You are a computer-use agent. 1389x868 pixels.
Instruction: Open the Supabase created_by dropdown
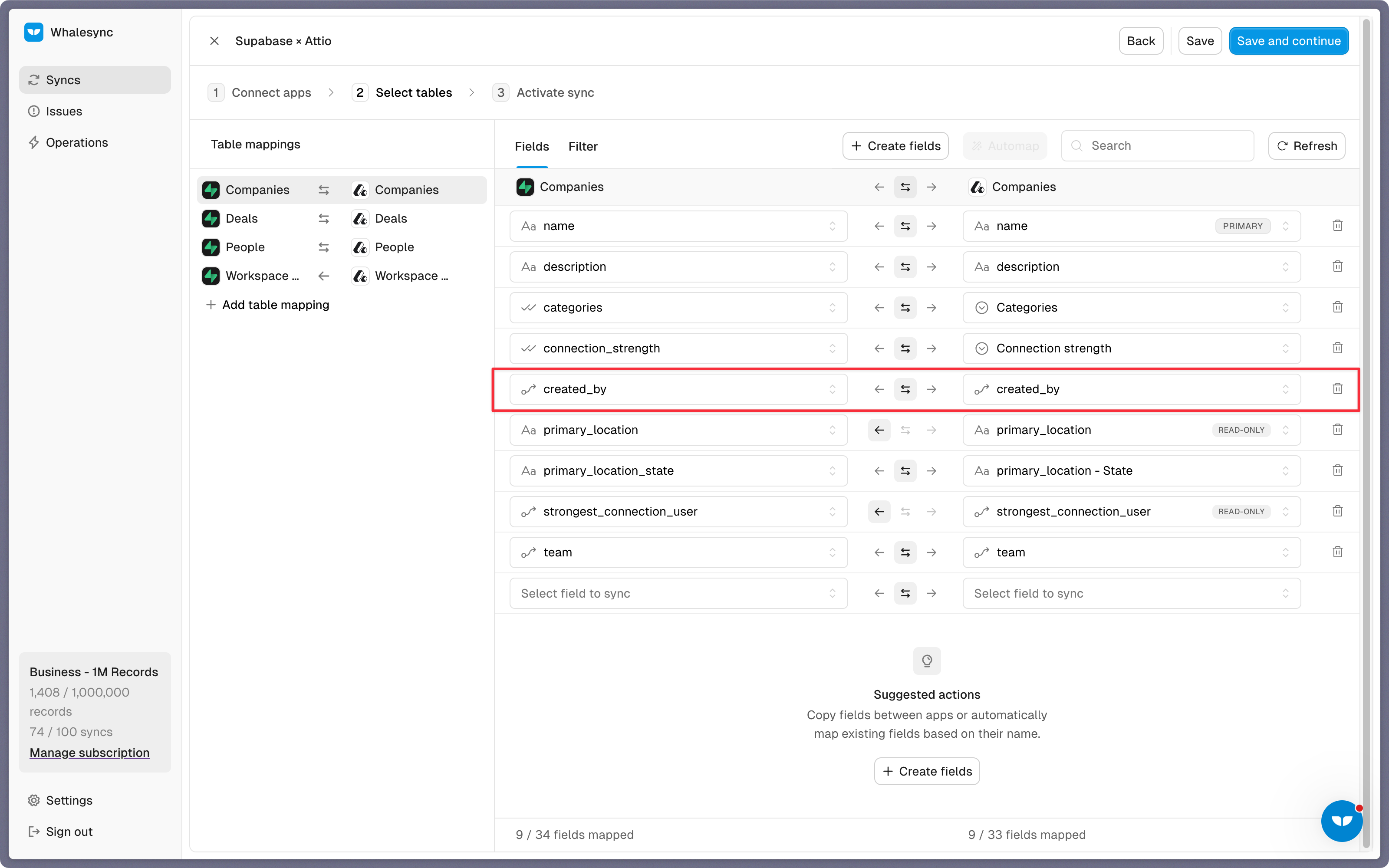click(678, 389)
